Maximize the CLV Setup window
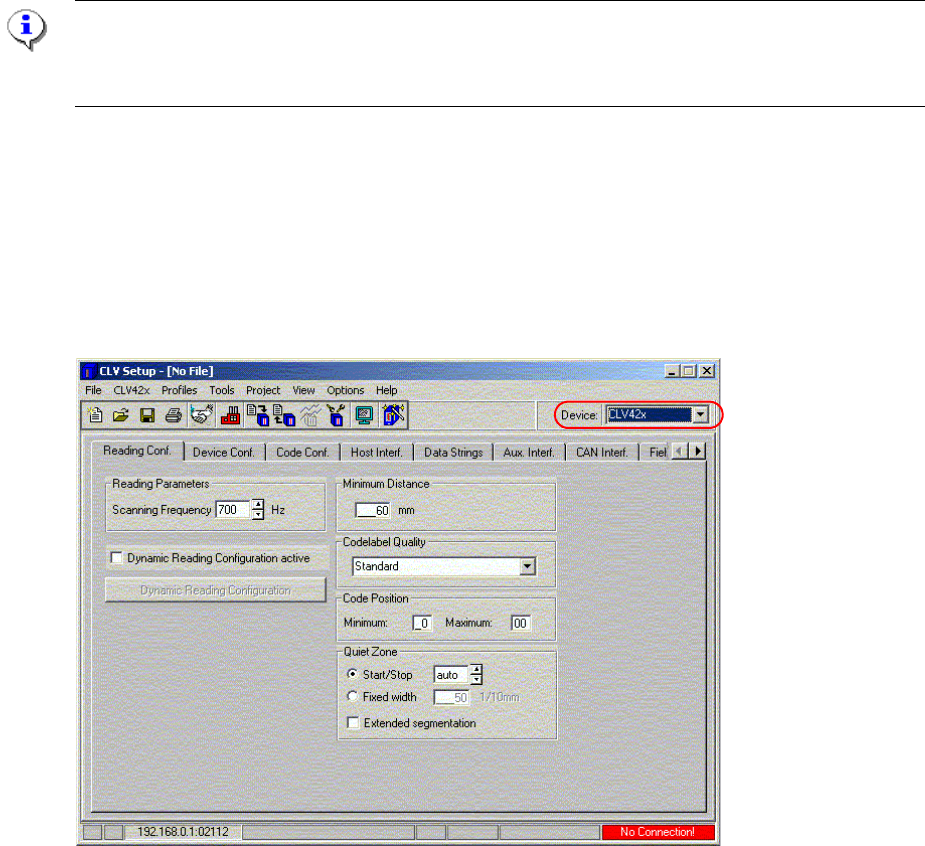 (688, 371)
